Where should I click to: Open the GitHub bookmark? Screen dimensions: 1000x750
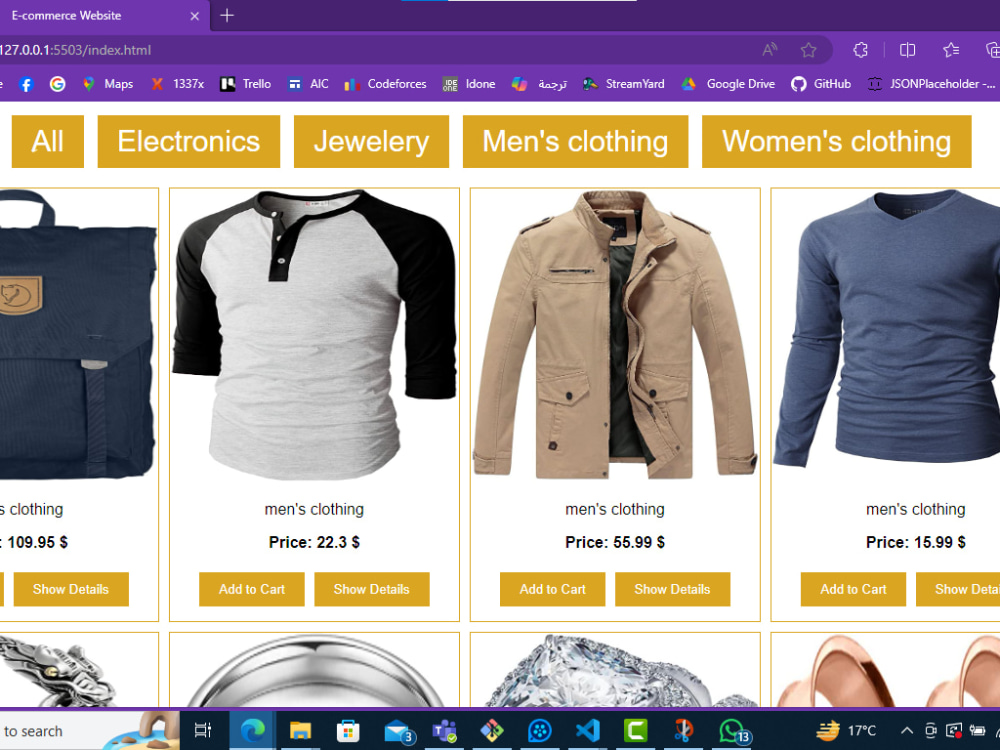pos(820,84)
